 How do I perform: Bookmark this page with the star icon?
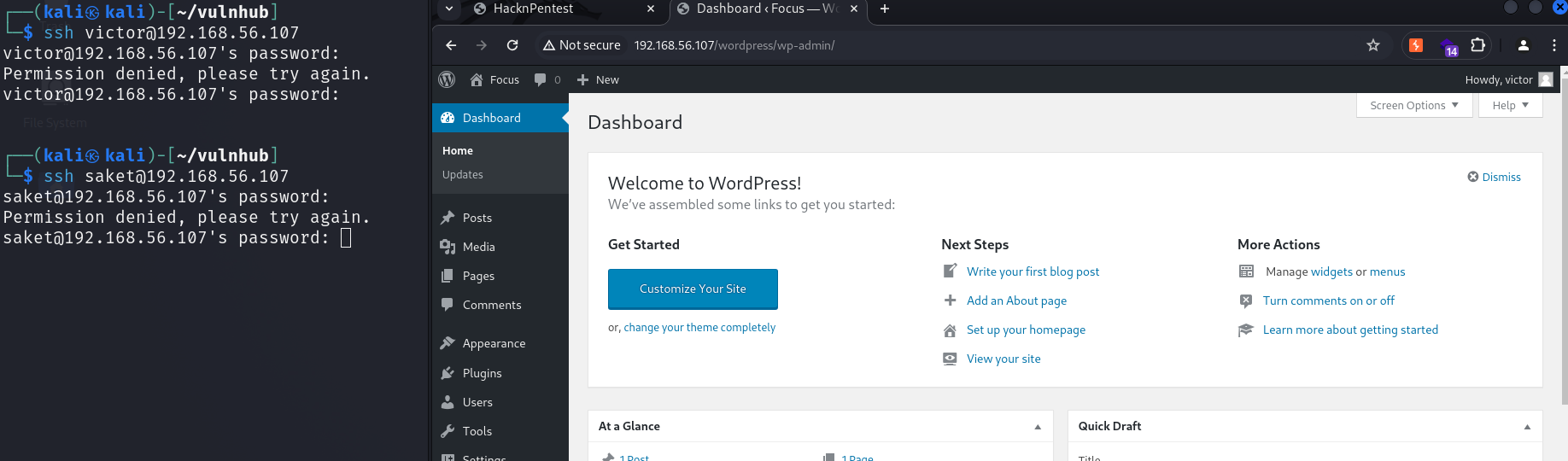(x=1373, y=45)
